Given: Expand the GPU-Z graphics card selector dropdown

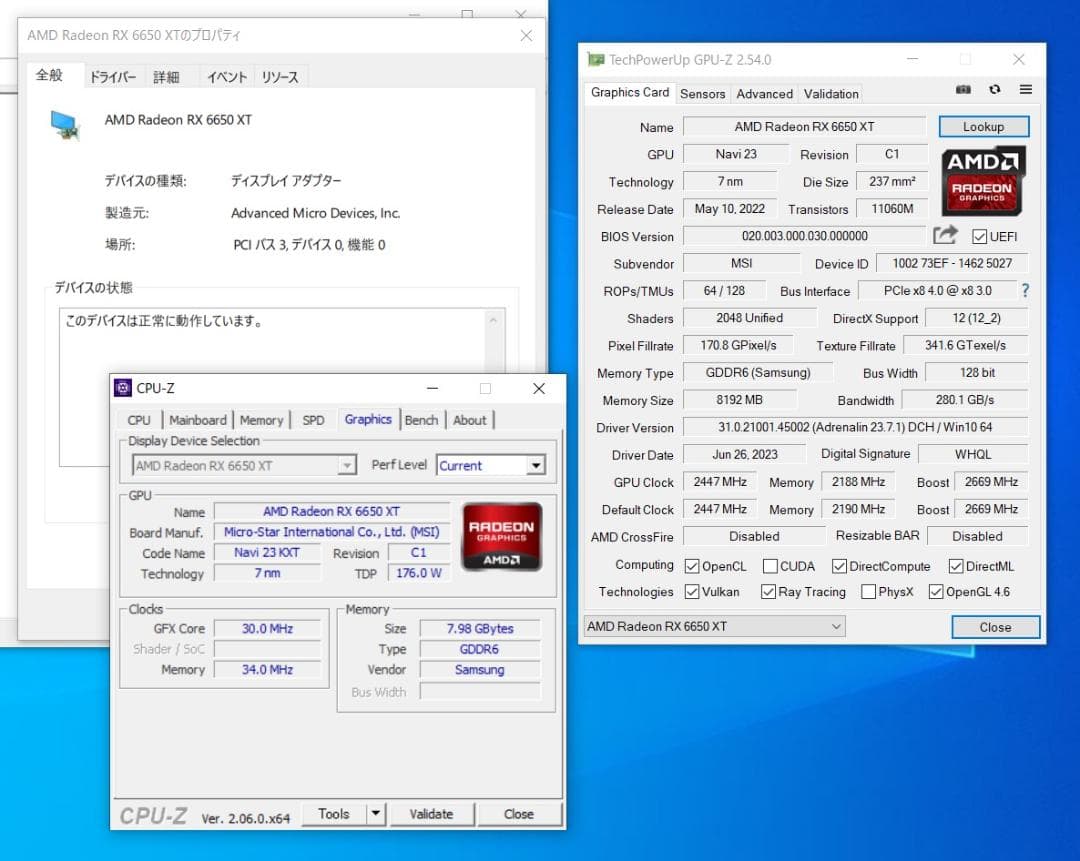Looking at the screenshot, I should 836,627.
